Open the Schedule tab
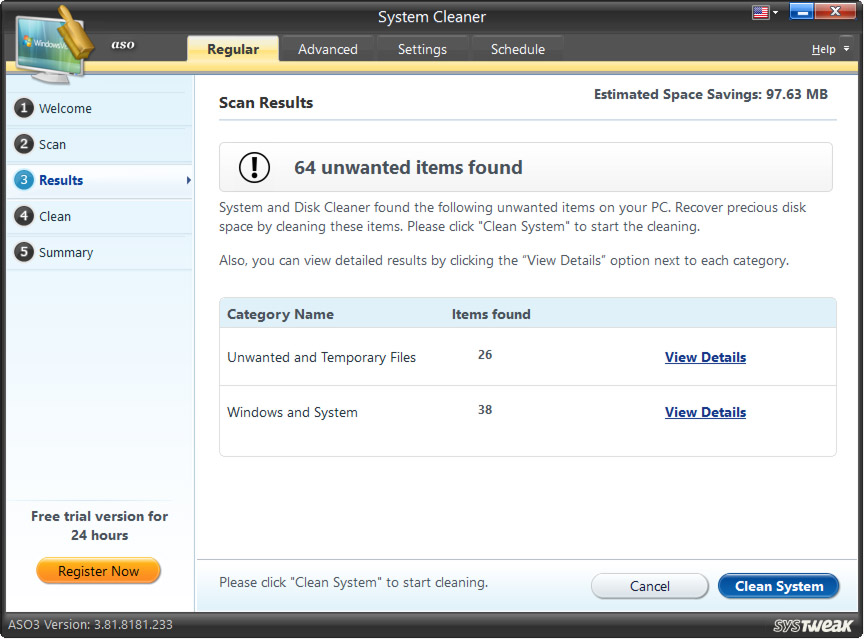Screen dimensions: 864x639 tap(517, 48)
